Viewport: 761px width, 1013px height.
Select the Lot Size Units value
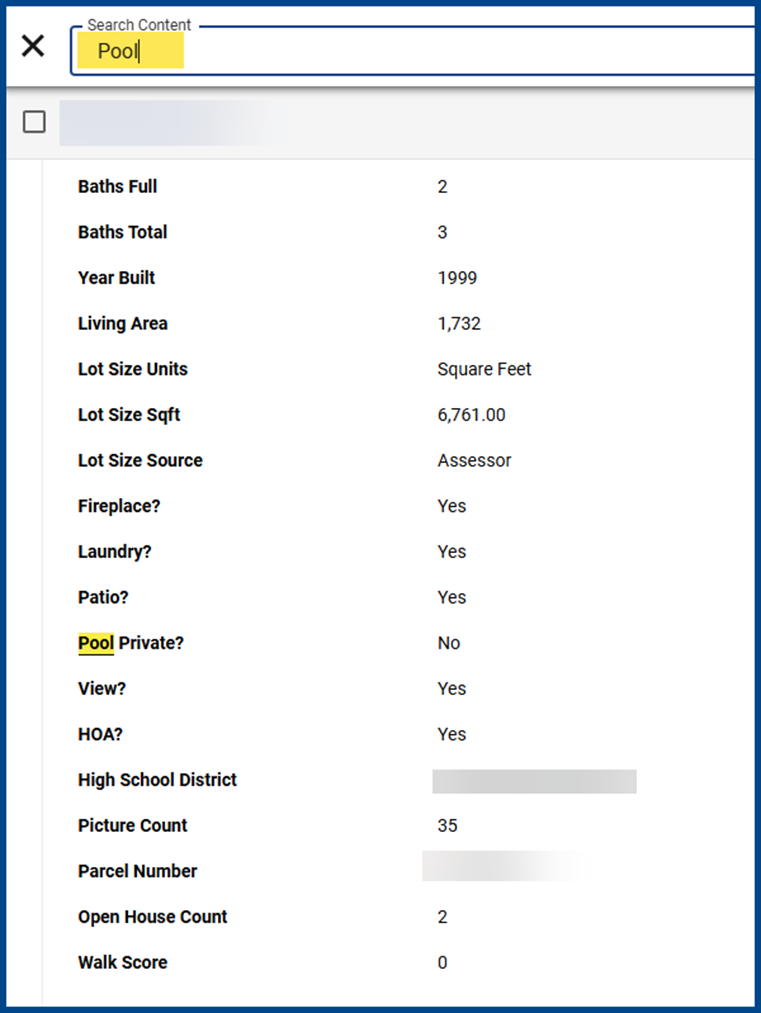pyautogui.click(x=485, y=369)
